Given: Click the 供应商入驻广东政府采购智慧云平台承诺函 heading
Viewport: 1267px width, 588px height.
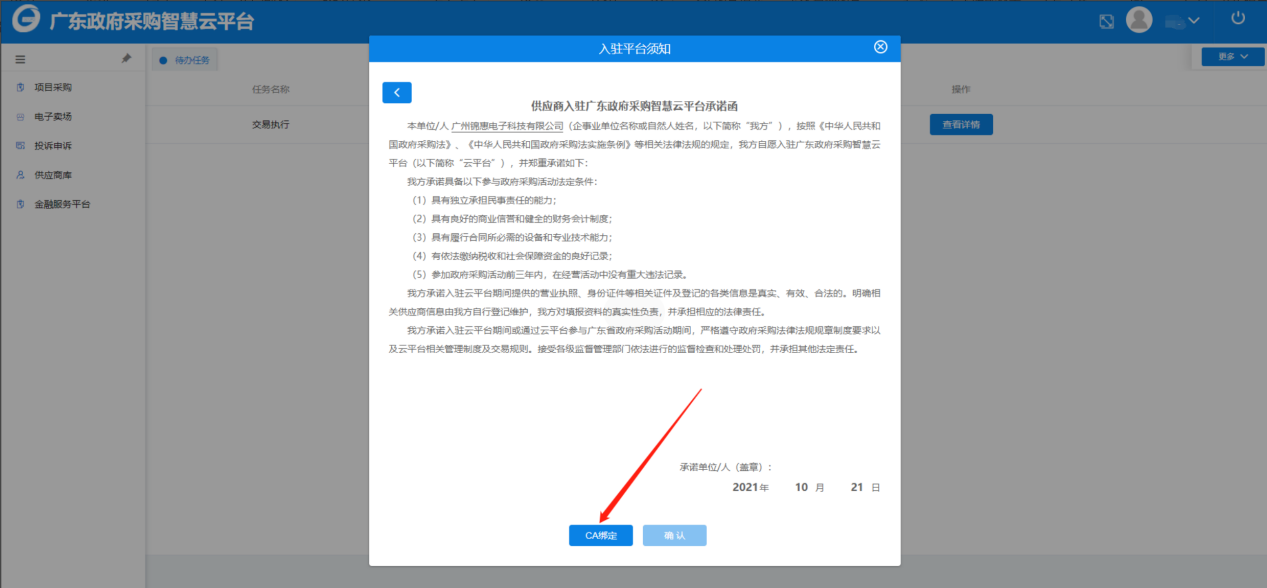Looking at the screenshot, I should pyautogui.click(x=634, y=105).
